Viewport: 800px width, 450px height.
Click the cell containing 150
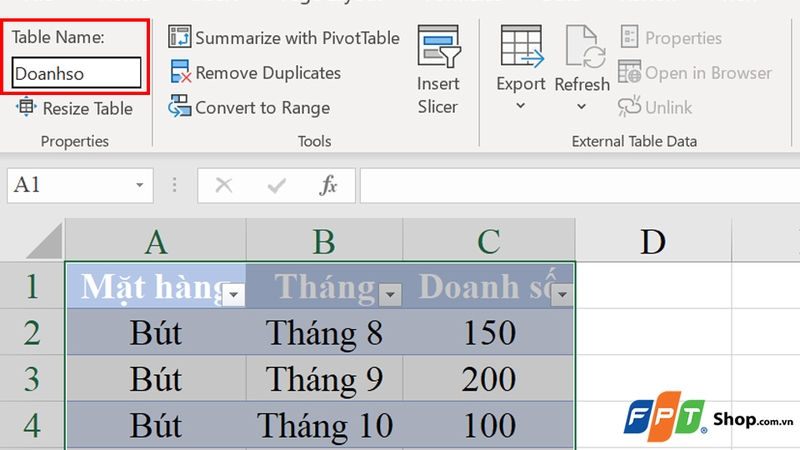[x=489, y=332]
